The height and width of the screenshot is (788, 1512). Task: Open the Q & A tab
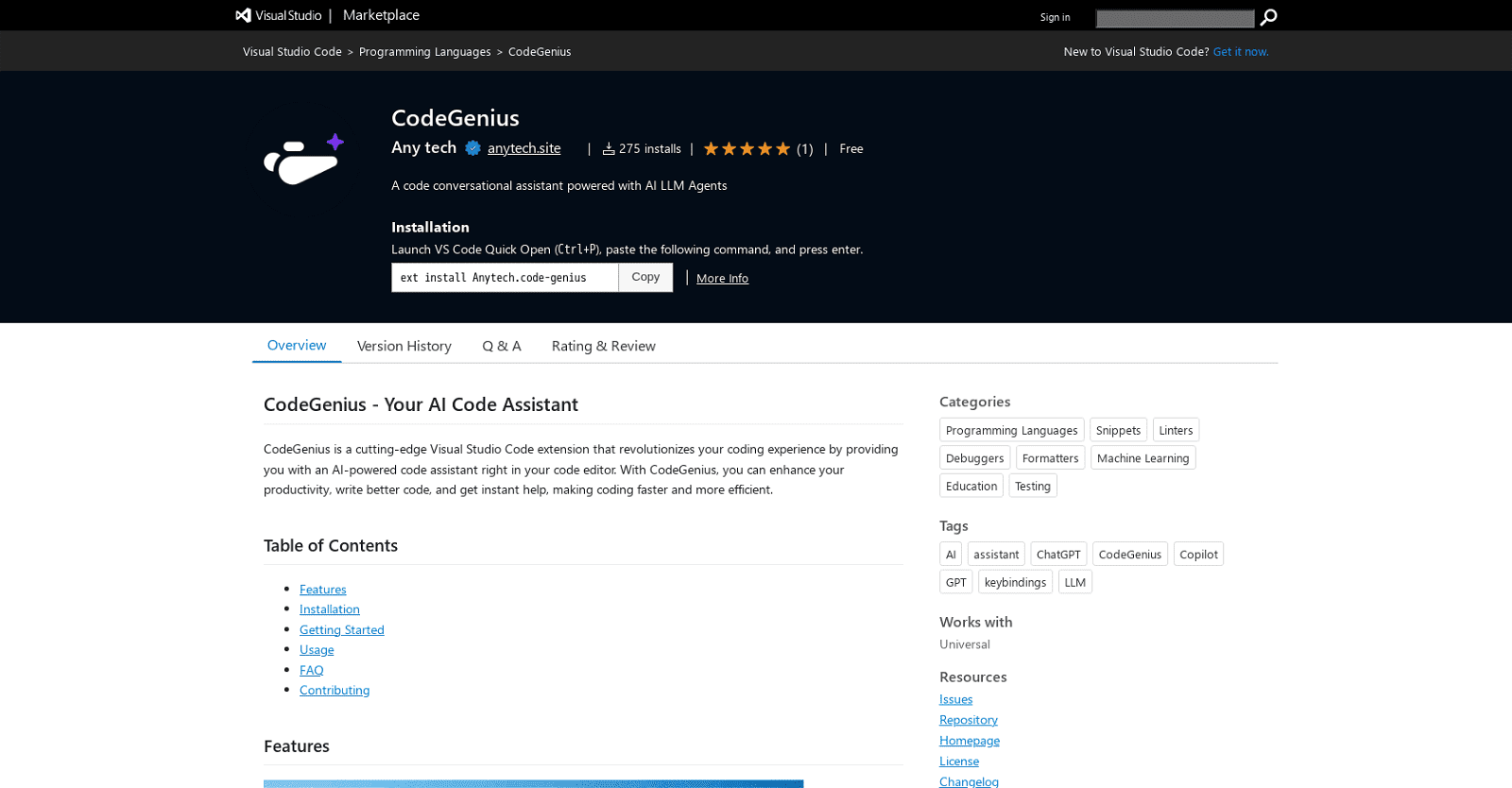pyautogui.click(x=501, y=346)
